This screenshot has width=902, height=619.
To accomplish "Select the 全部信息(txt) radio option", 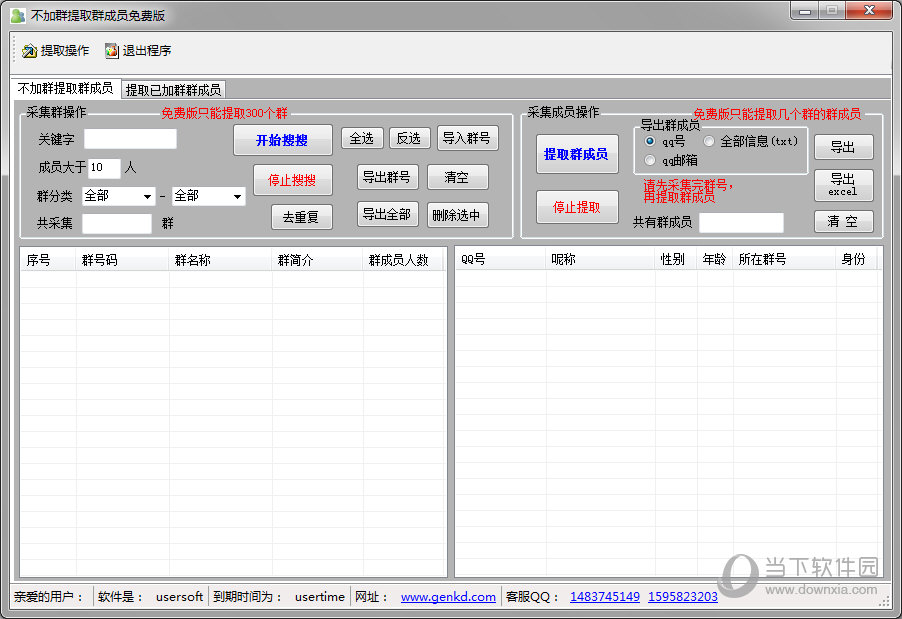I will point(709,141).
